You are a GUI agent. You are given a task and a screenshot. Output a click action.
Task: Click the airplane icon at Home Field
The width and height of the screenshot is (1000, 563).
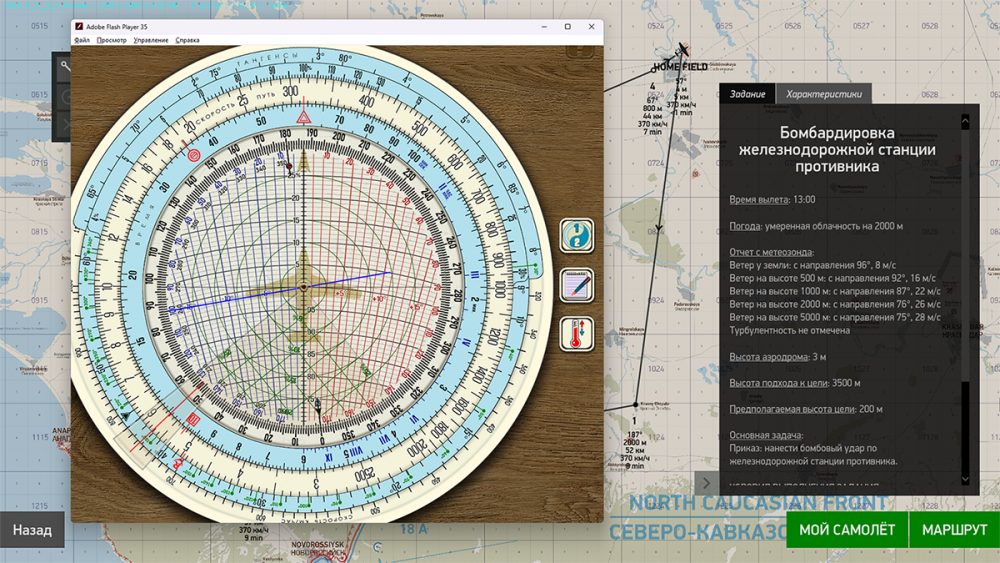point(683,50)
